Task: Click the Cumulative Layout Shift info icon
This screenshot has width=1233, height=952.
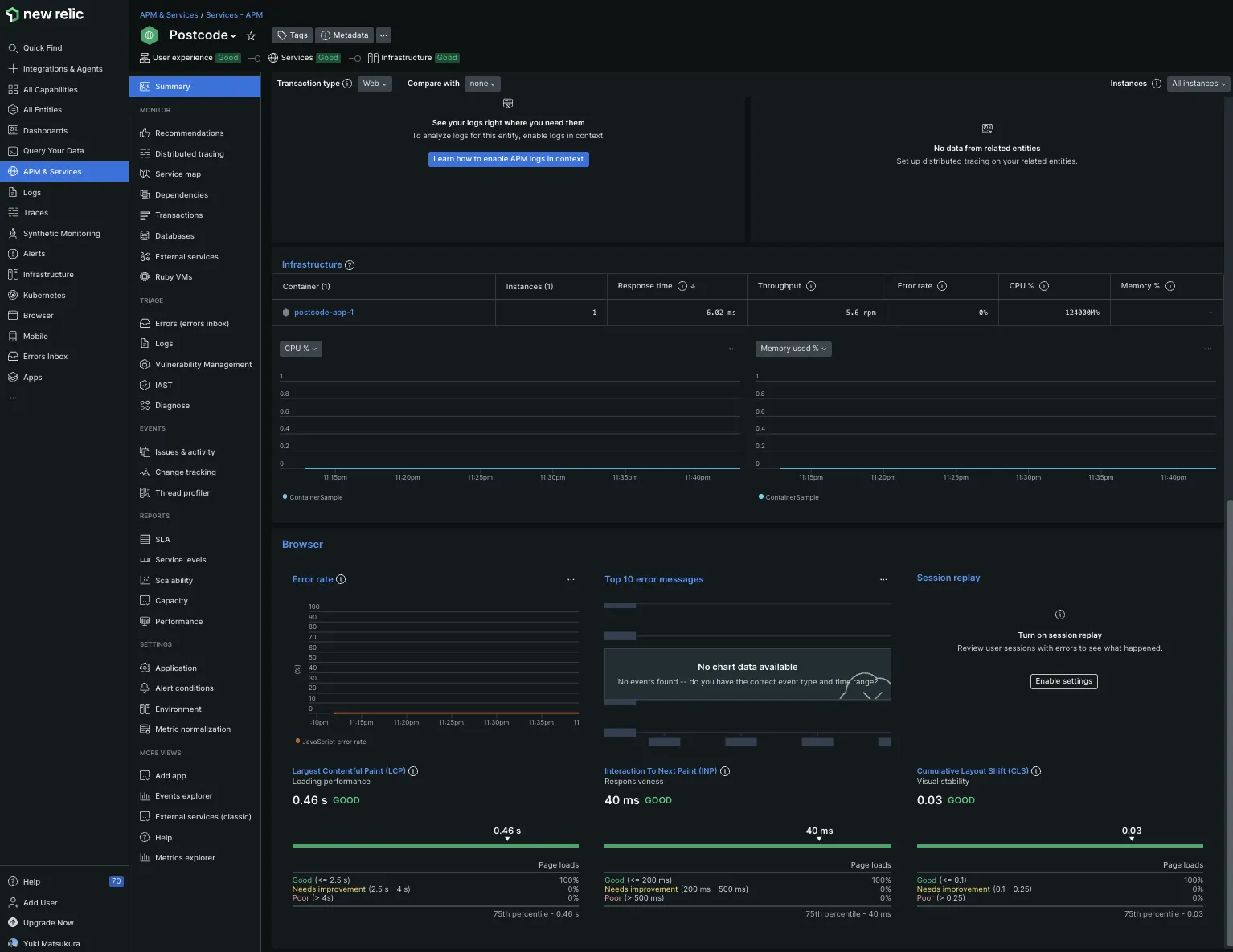Action: (x=1036, y=771)
